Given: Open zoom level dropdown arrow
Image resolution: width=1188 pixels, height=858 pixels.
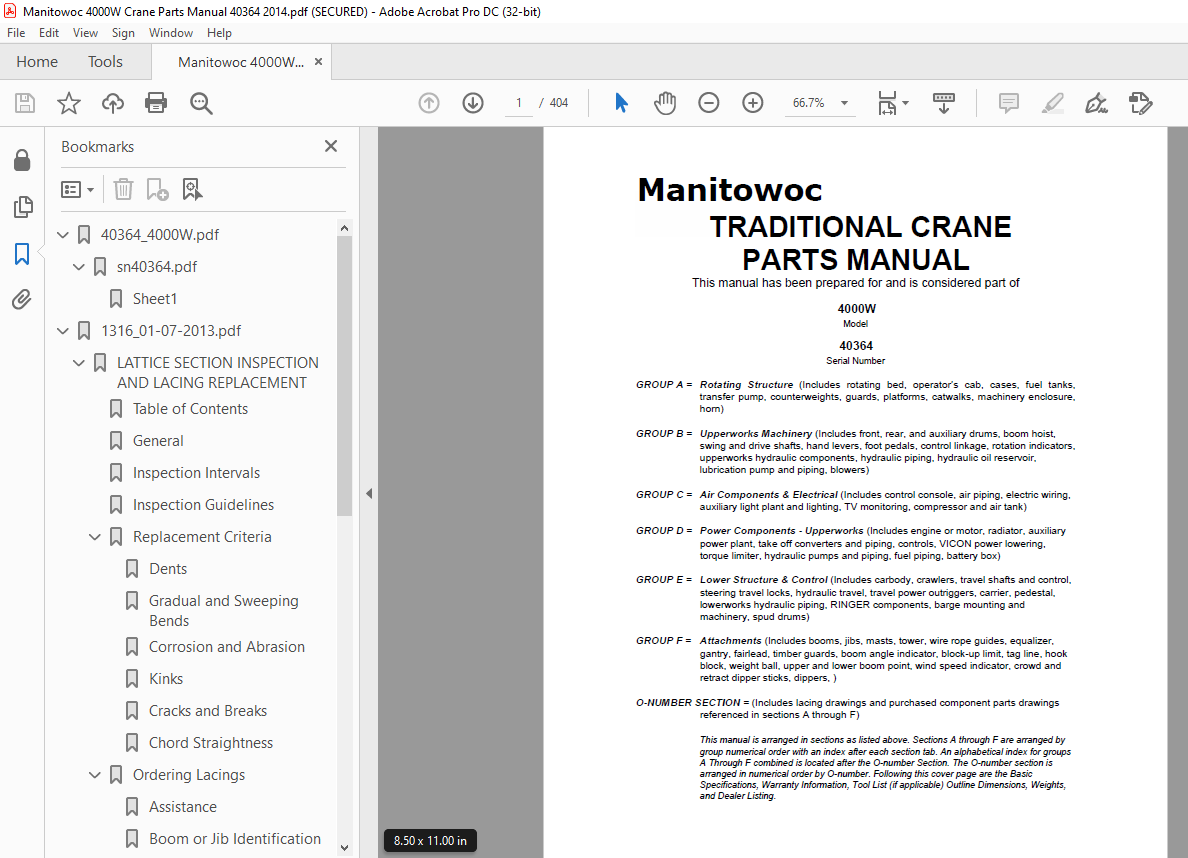Looking at the screenshot, I should (844, 103).
